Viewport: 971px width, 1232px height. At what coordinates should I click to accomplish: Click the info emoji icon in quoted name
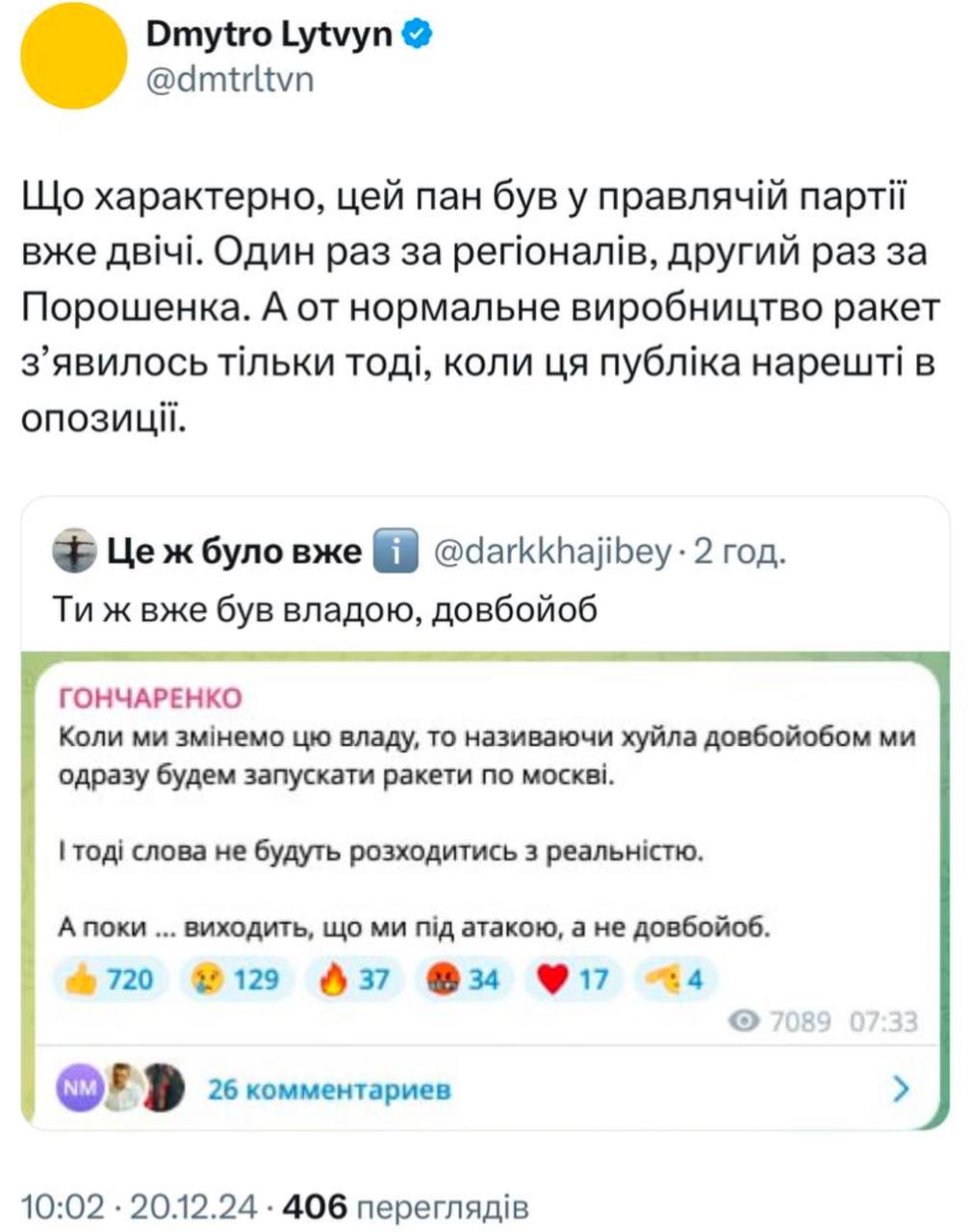(x=394, y=552)
